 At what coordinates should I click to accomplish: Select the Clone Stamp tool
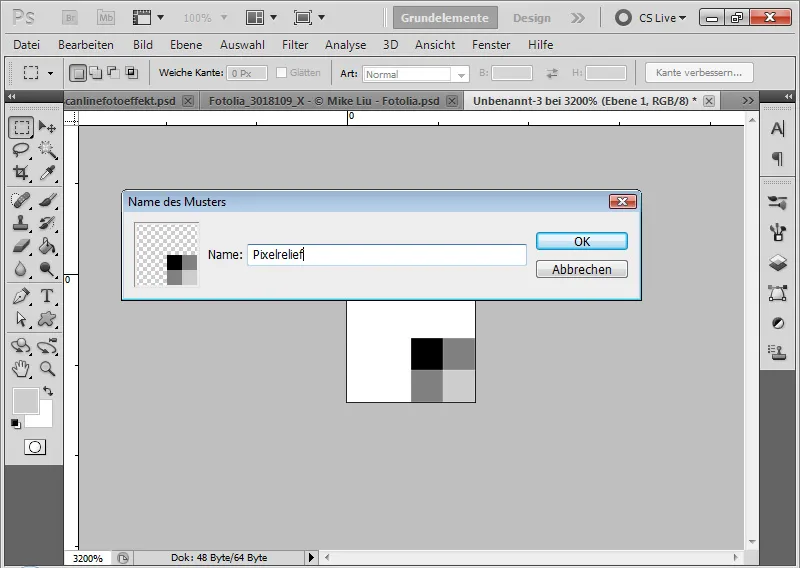[21, 223]
